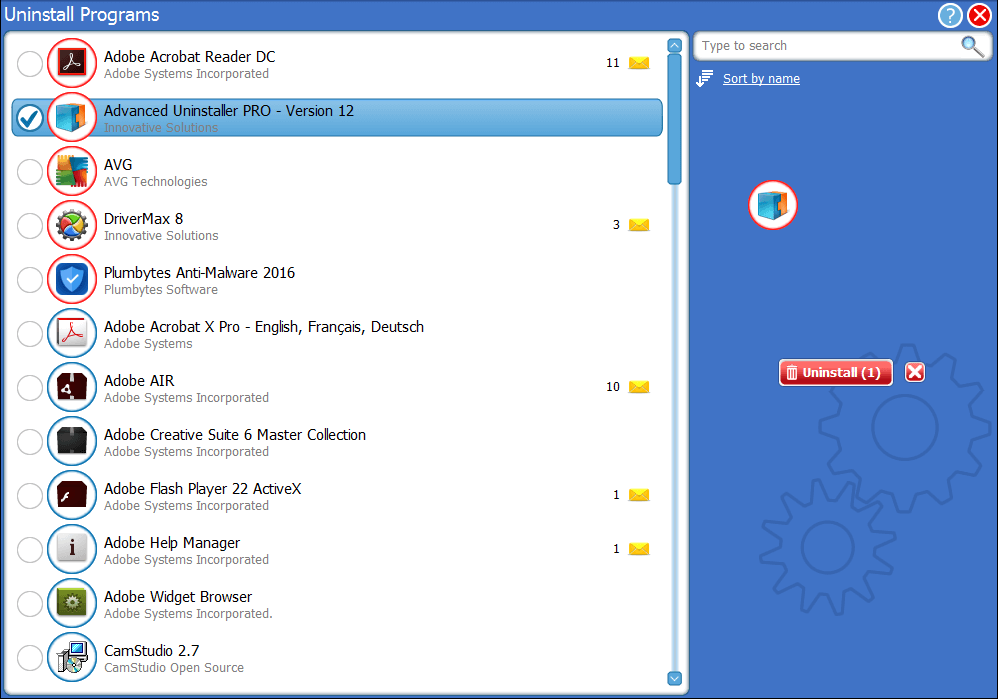Open the envelope icon beside Adobe Flash Player
Screen dimensions: 998x699
639,495
